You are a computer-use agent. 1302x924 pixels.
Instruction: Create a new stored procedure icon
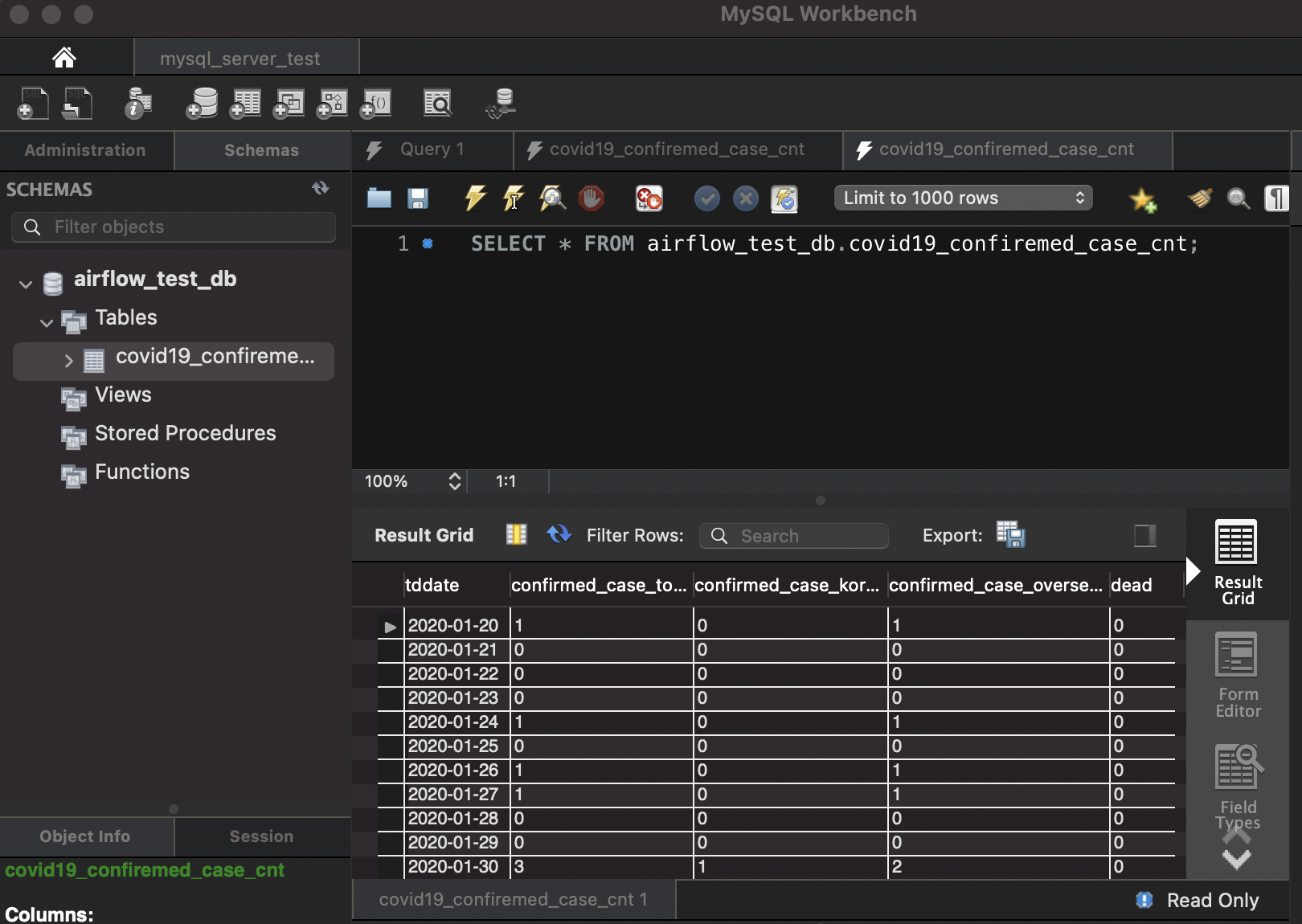(x=332, y=104)
